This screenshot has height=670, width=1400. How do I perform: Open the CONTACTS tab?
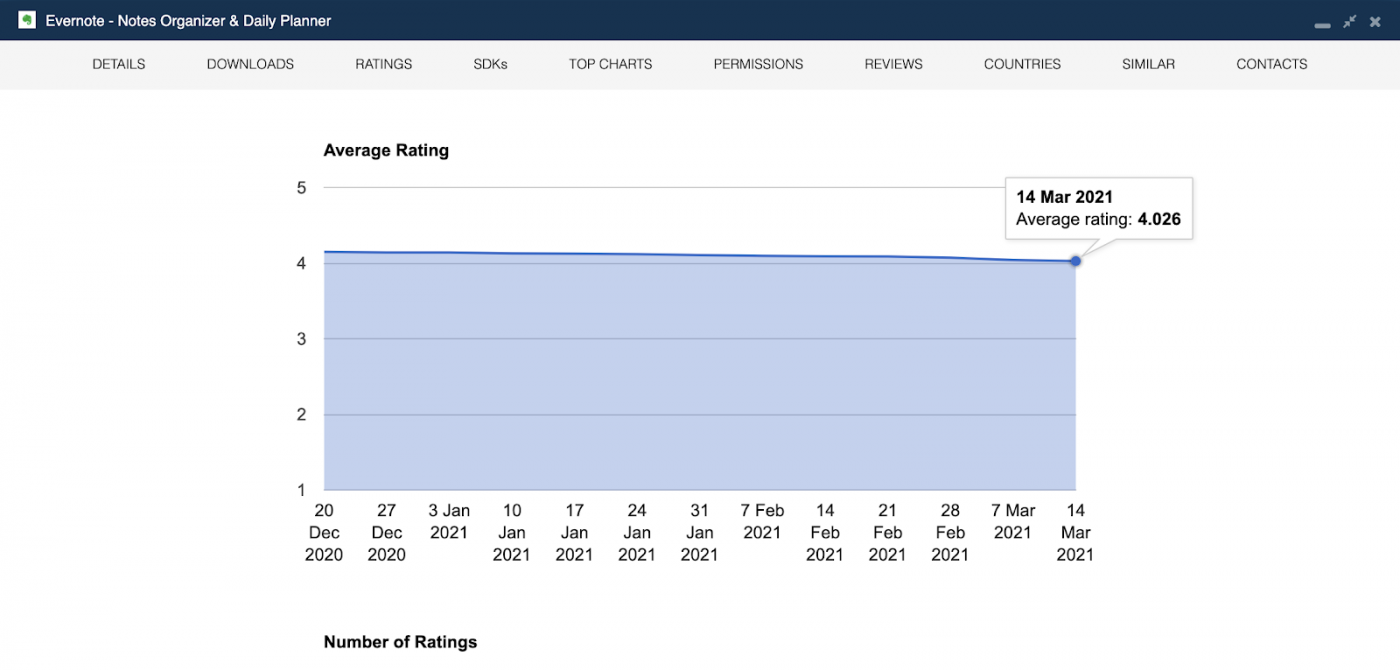tap(1272, 64)
